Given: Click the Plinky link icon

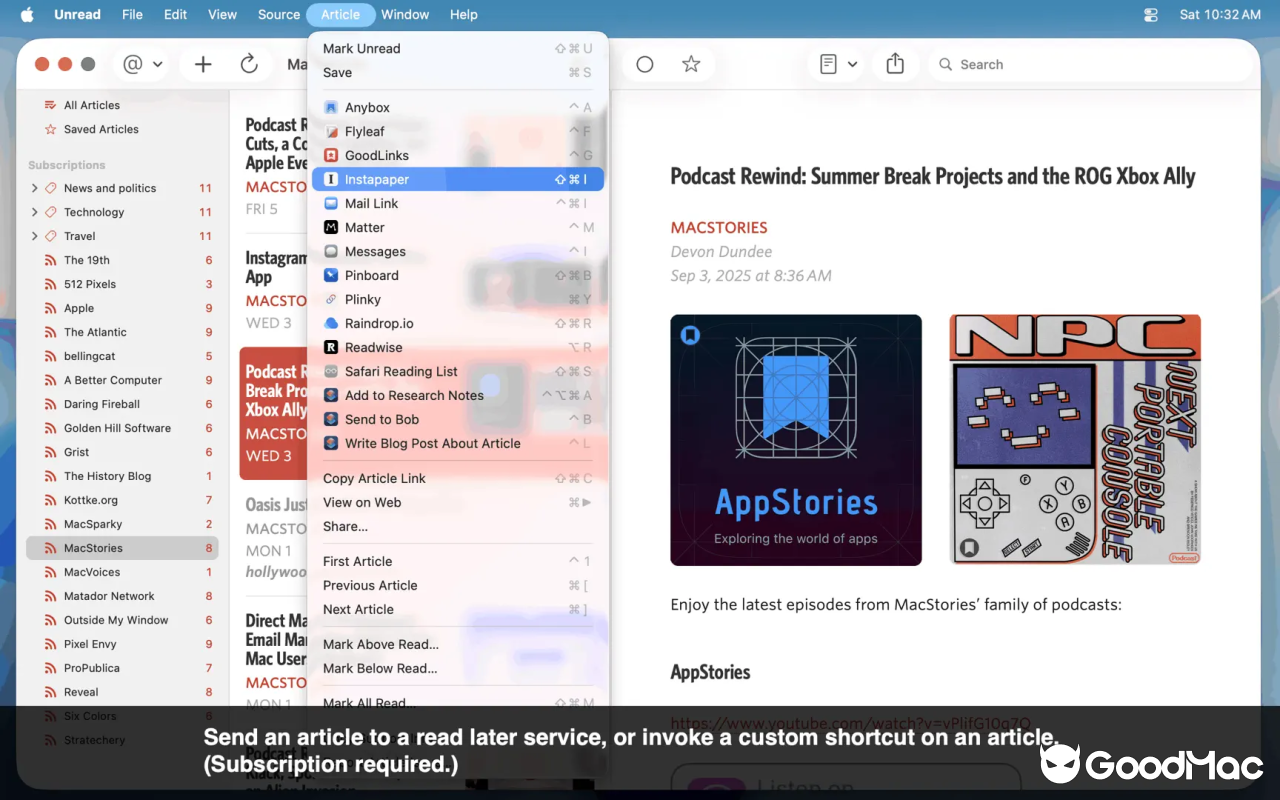Looking at the screenshot, I should coord(331,299).
